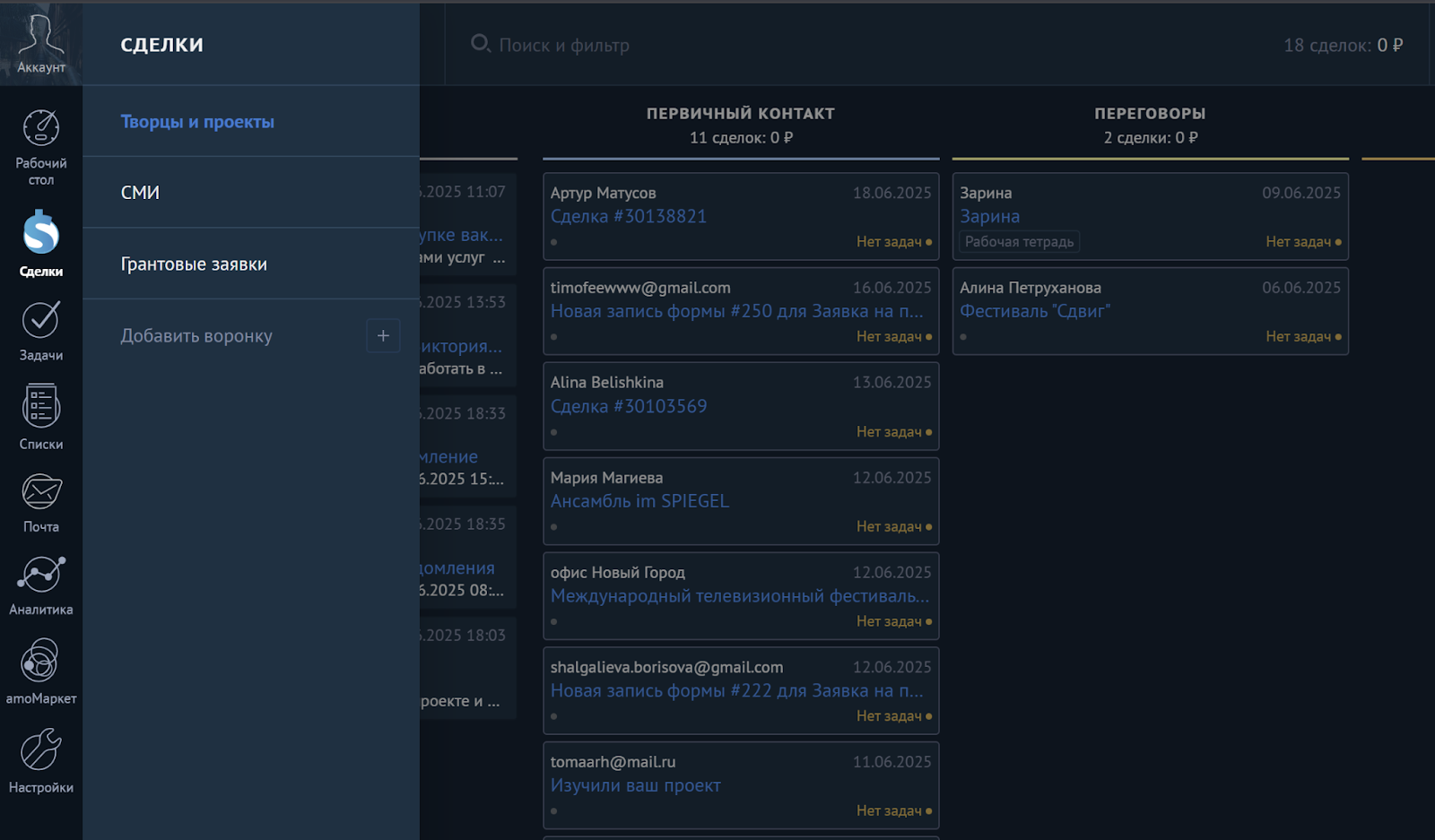This screenshot has height=840, width=1435.
Task: Click the plus button to add funnel
Action: tap(383, 336)
